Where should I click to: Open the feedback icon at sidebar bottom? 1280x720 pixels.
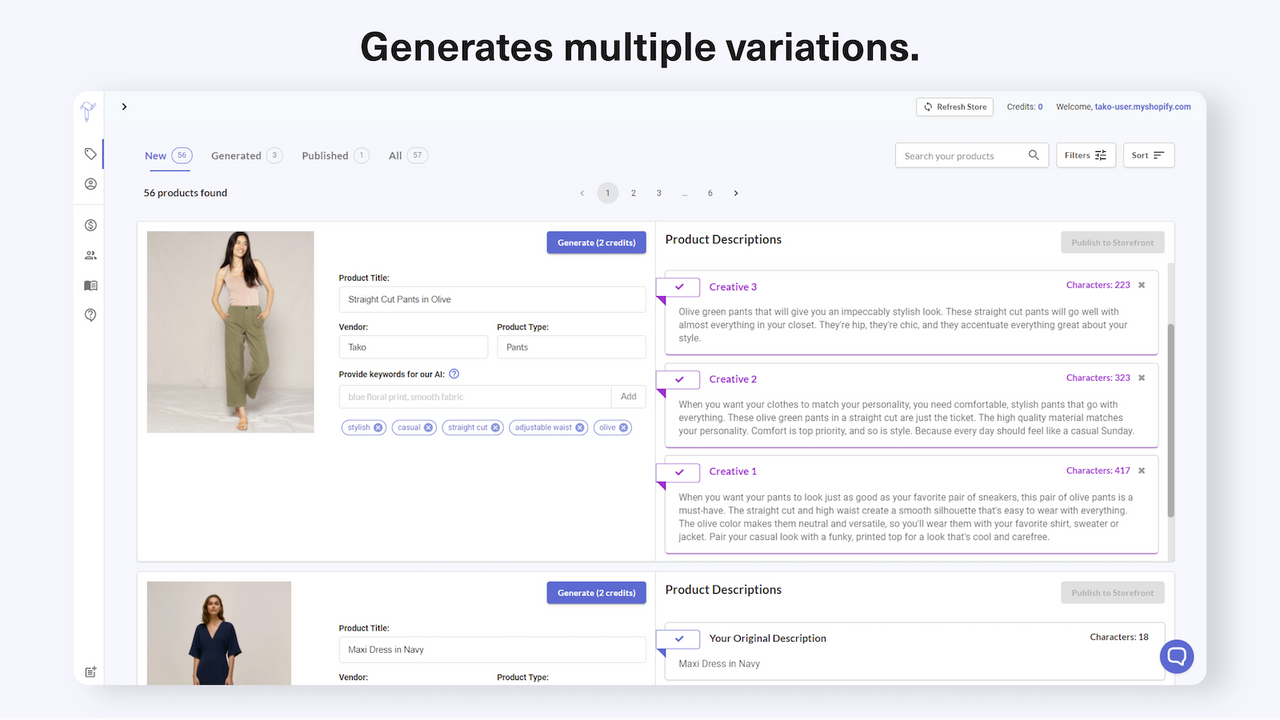(x=90, y=671)
